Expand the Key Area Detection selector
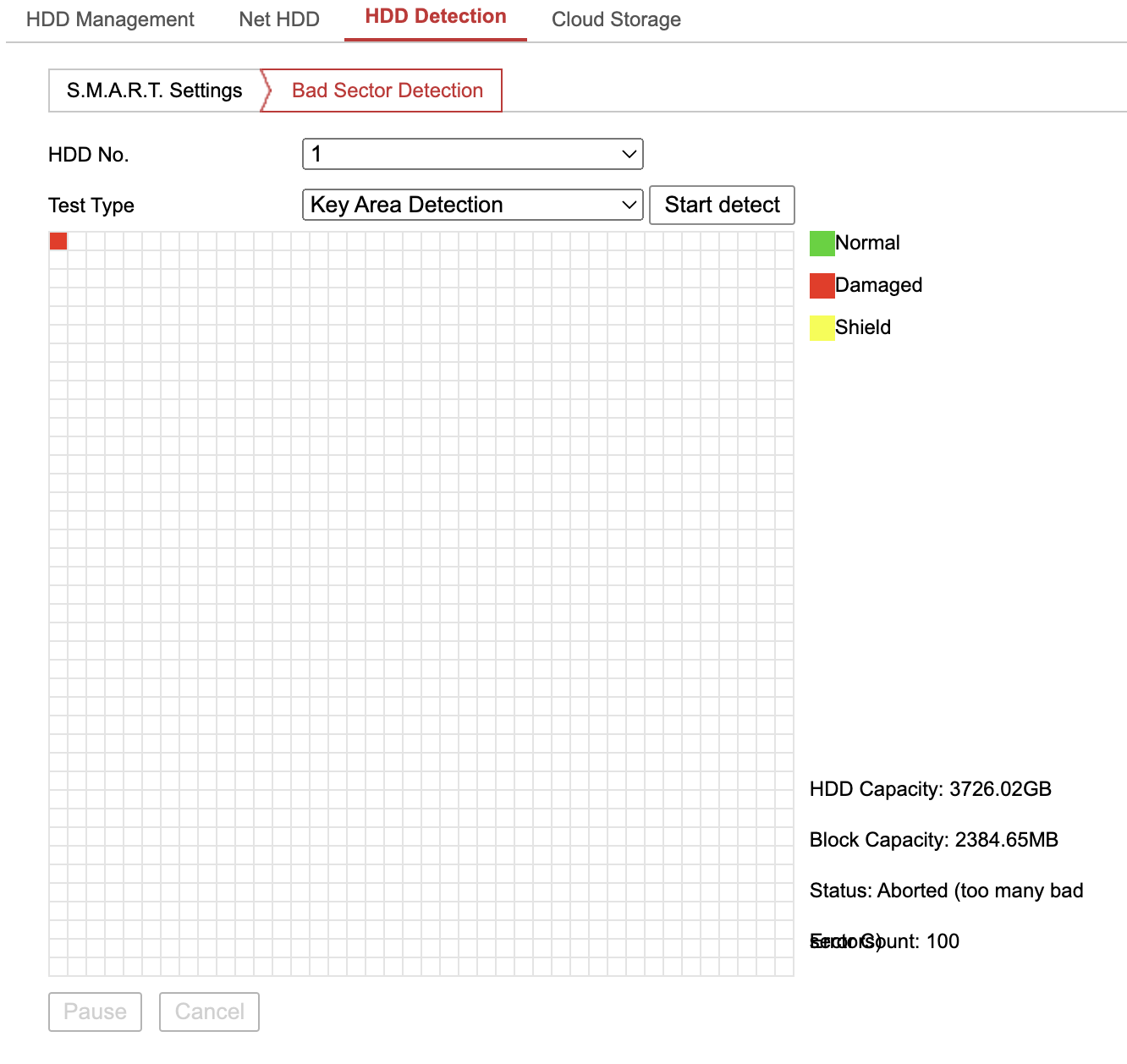 tap(472, 205)
